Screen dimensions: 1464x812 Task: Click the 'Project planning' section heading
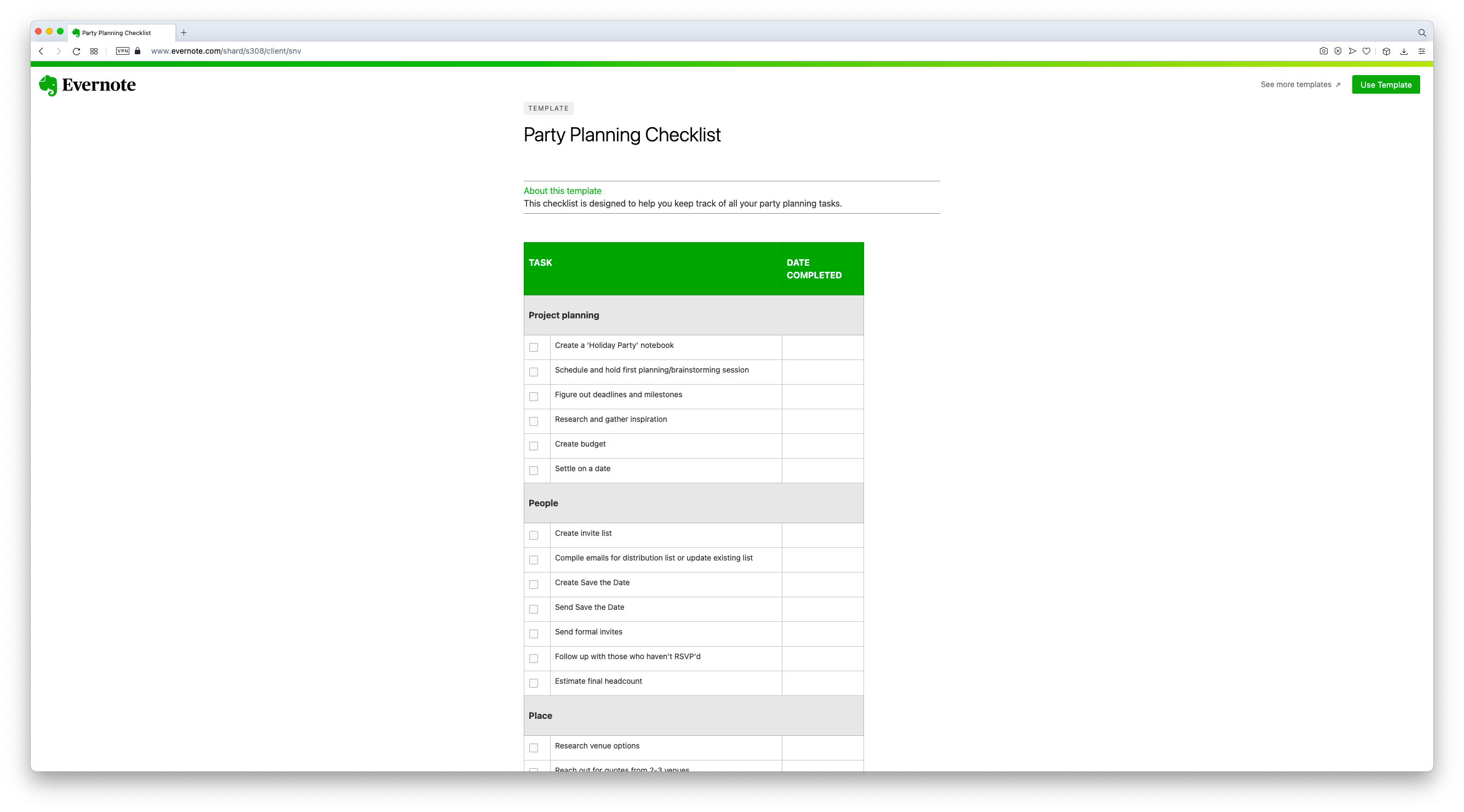(563, 316)
